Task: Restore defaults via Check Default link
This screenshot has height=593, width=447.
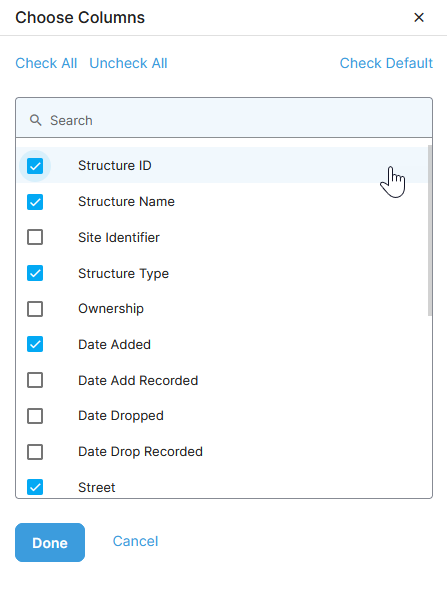Action: coord(386,63)
